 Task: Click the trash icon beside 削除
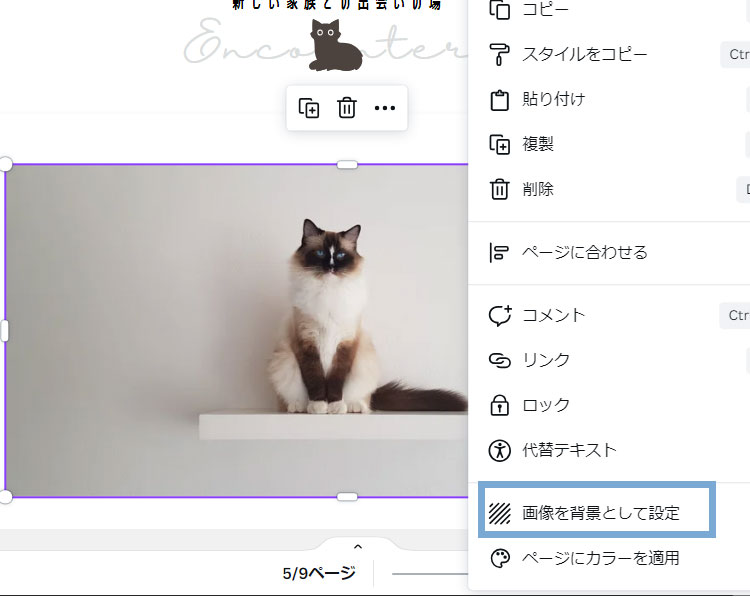coord(499,189)
